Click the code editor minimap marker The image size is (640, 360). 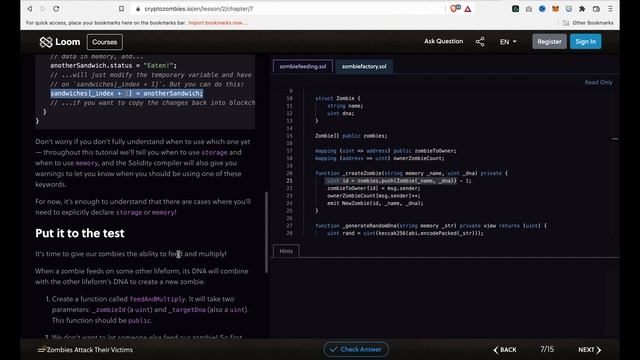(x=615, y=139)
